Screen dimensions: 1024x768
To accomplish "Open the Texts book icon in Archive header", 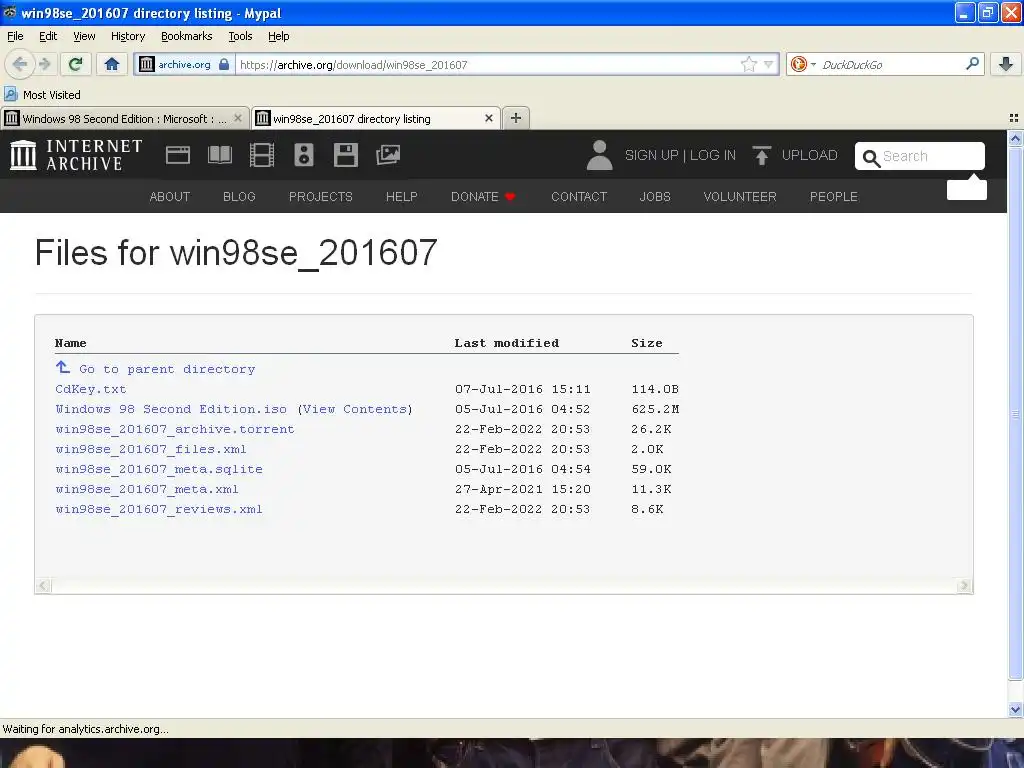I will (219, 155).
